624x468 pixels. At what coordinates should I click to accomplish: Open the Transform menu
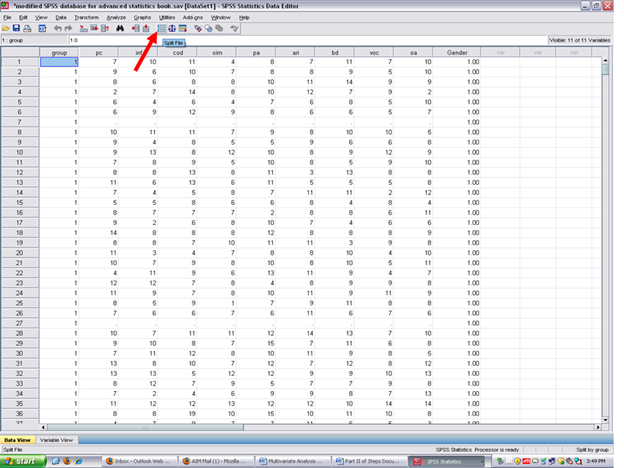pos(86,18)
